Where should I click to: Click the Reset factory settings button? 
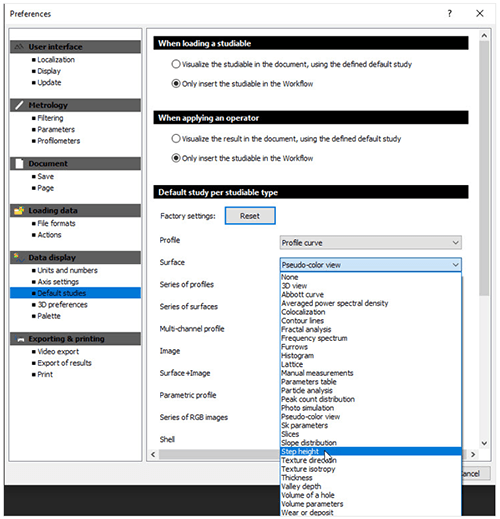tap(250, 216)
